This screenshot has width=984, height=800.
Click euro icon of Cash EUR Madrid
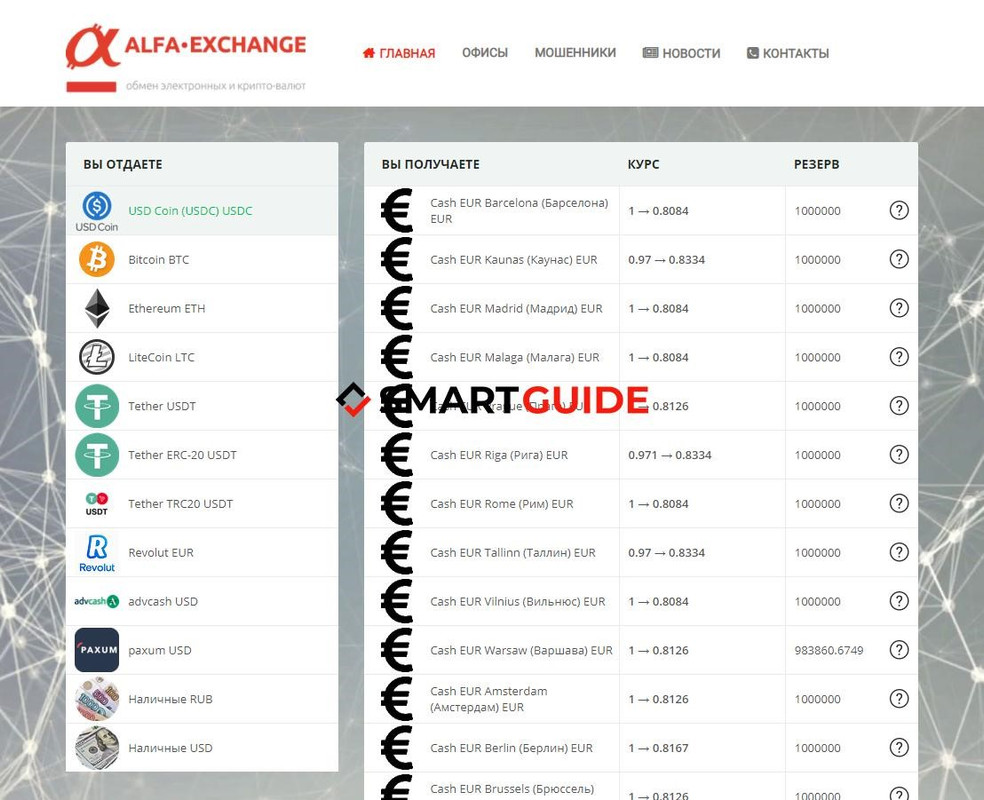(397, 308)
